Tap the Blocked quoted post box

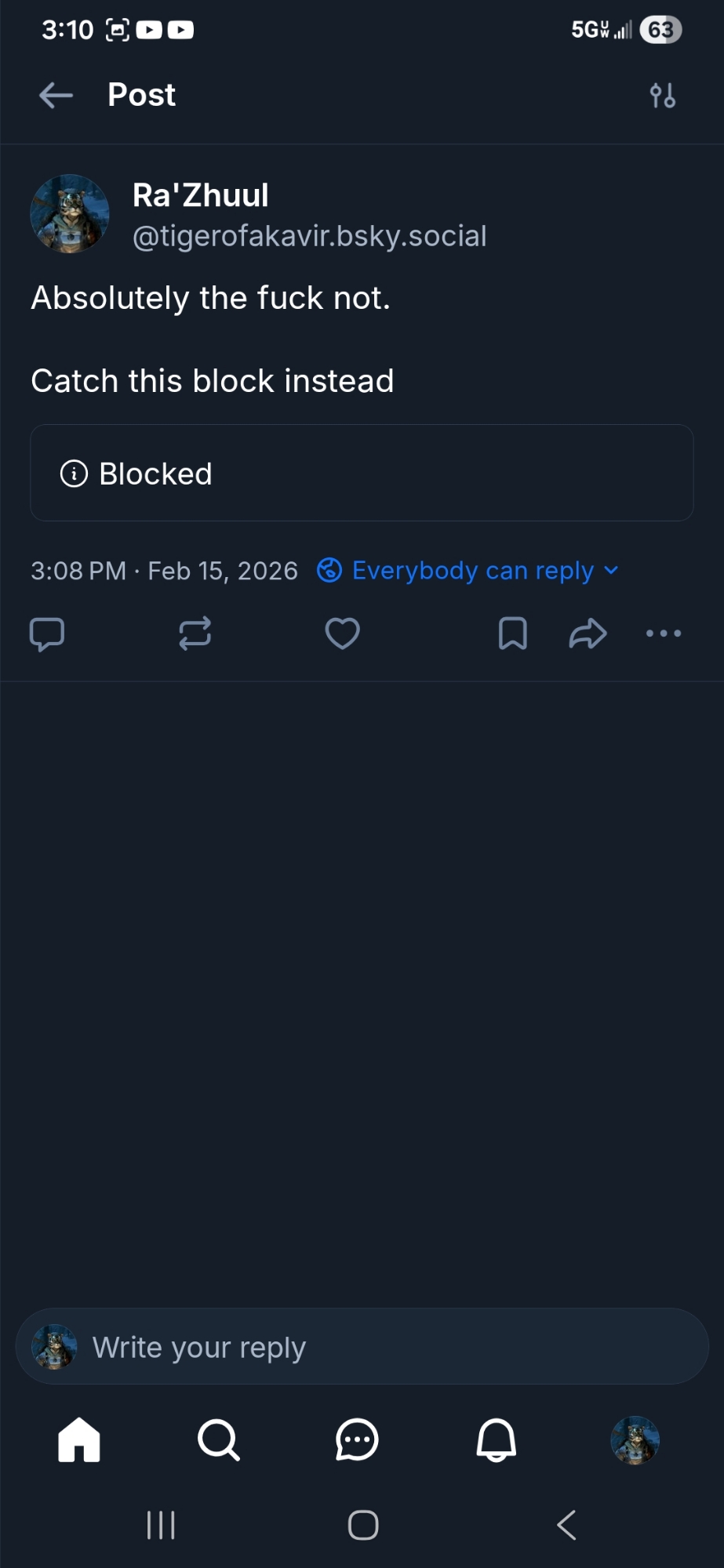pyautogui.click(x=362, y=473)
